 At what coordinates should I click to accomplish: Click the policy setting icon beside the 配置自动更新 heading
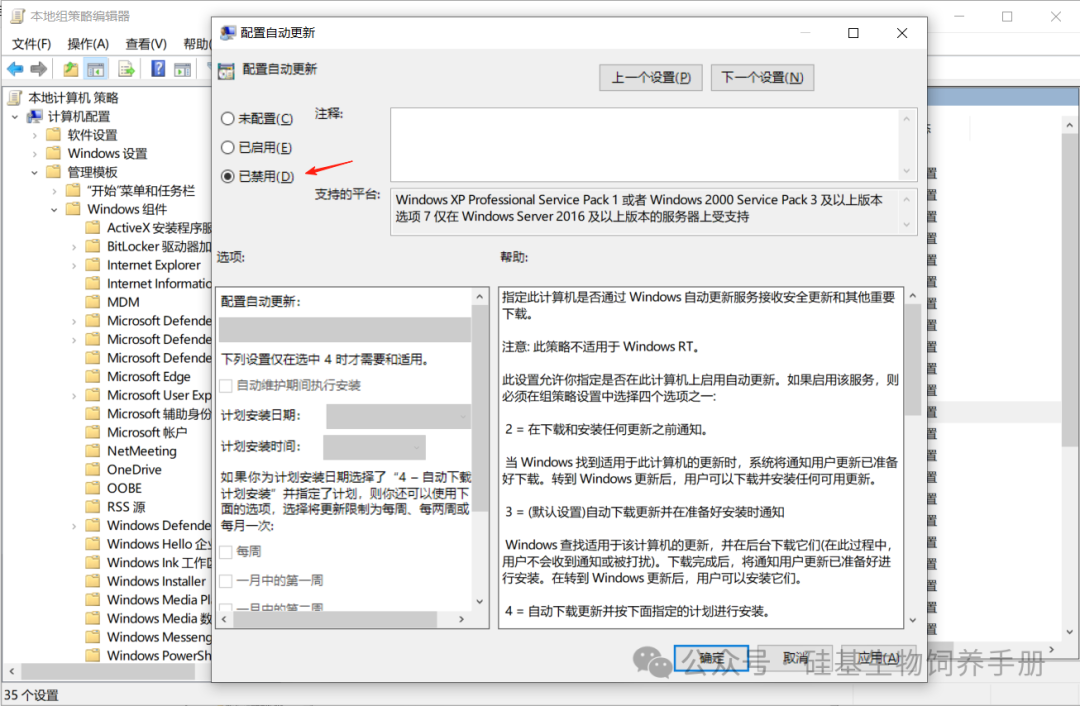(x=226, y=70)
